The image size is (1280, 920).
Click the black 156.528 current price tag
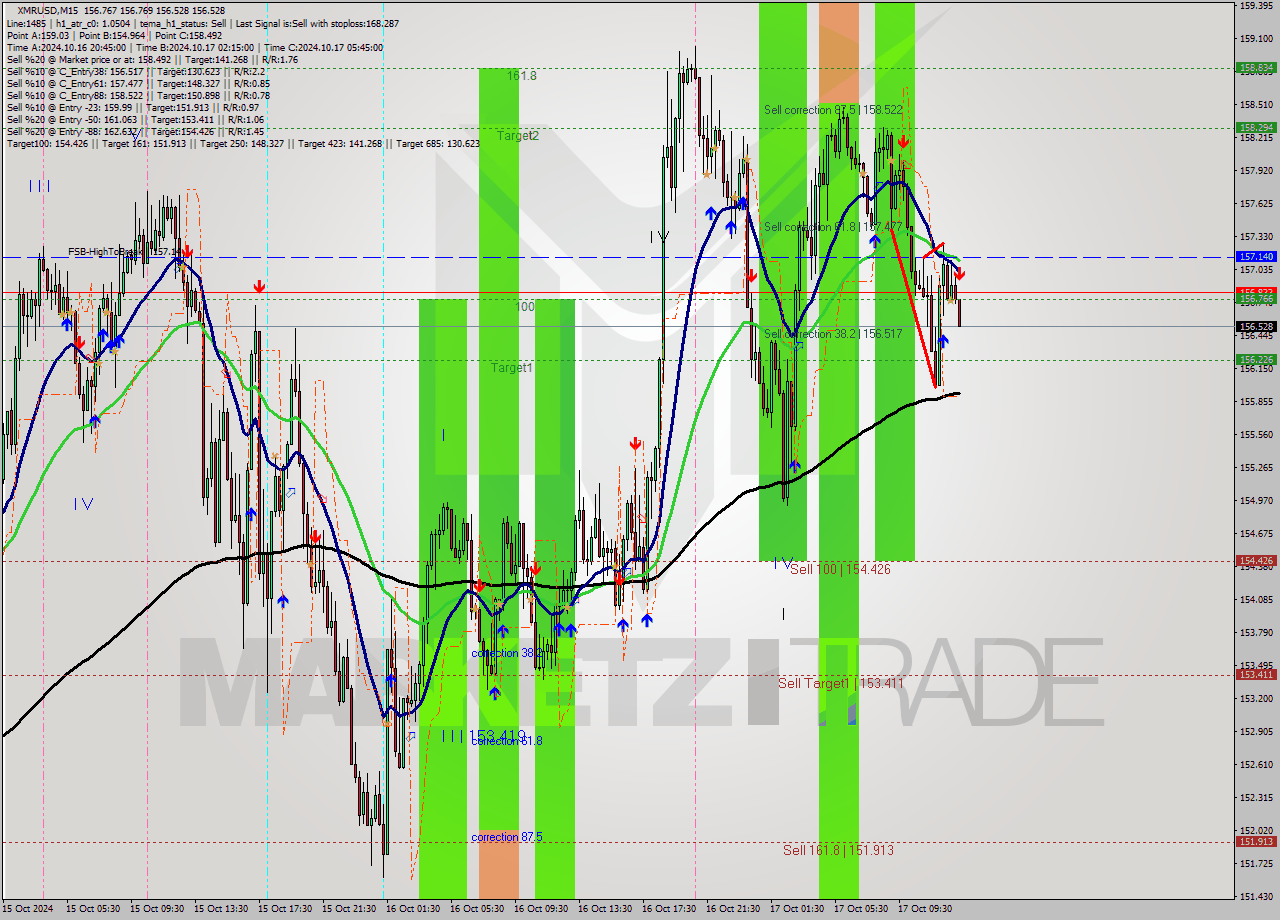click(1256, 326)
